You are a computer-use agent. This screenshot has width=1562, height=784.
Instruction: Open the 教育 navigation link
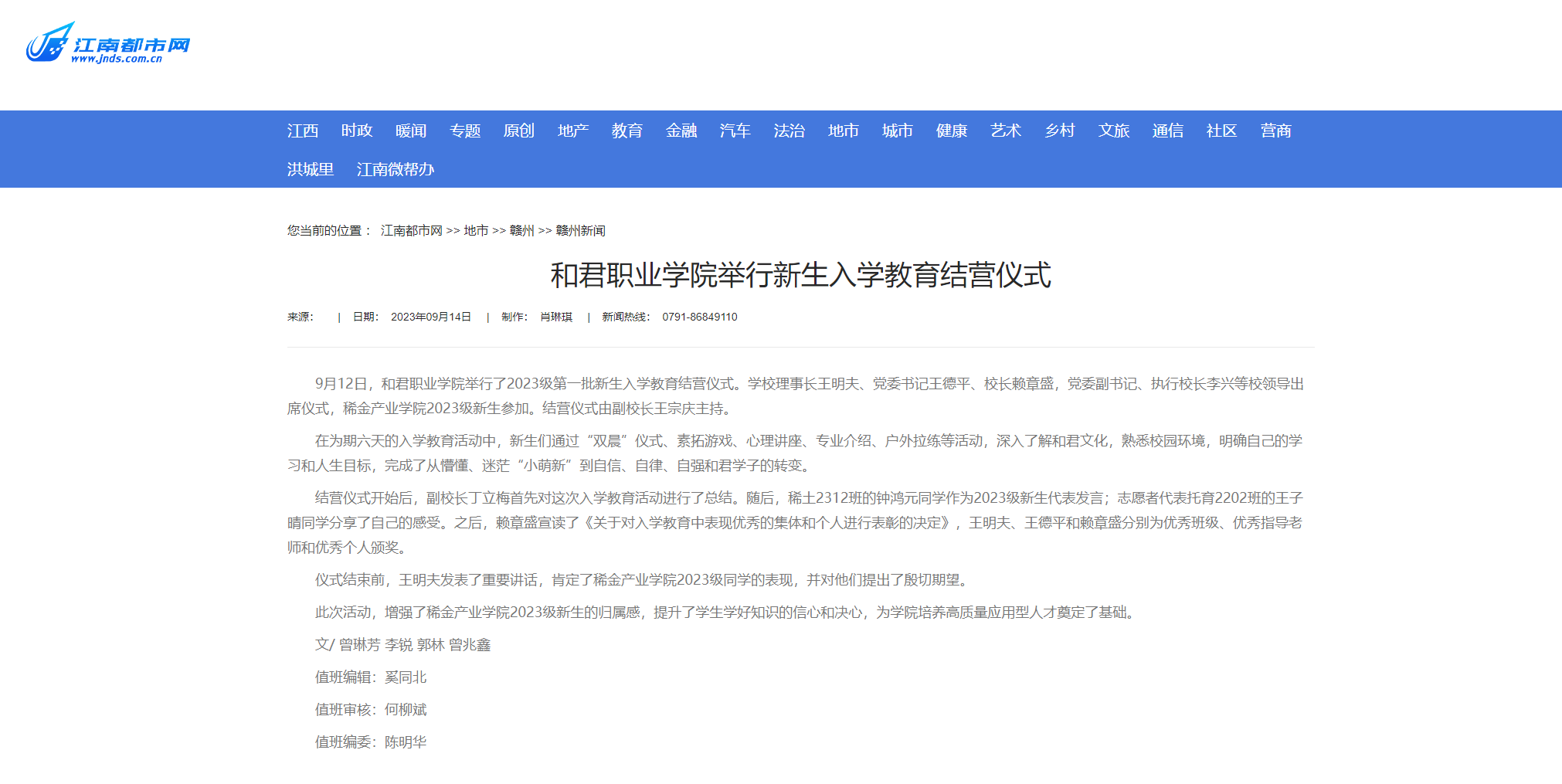point(627,131)
